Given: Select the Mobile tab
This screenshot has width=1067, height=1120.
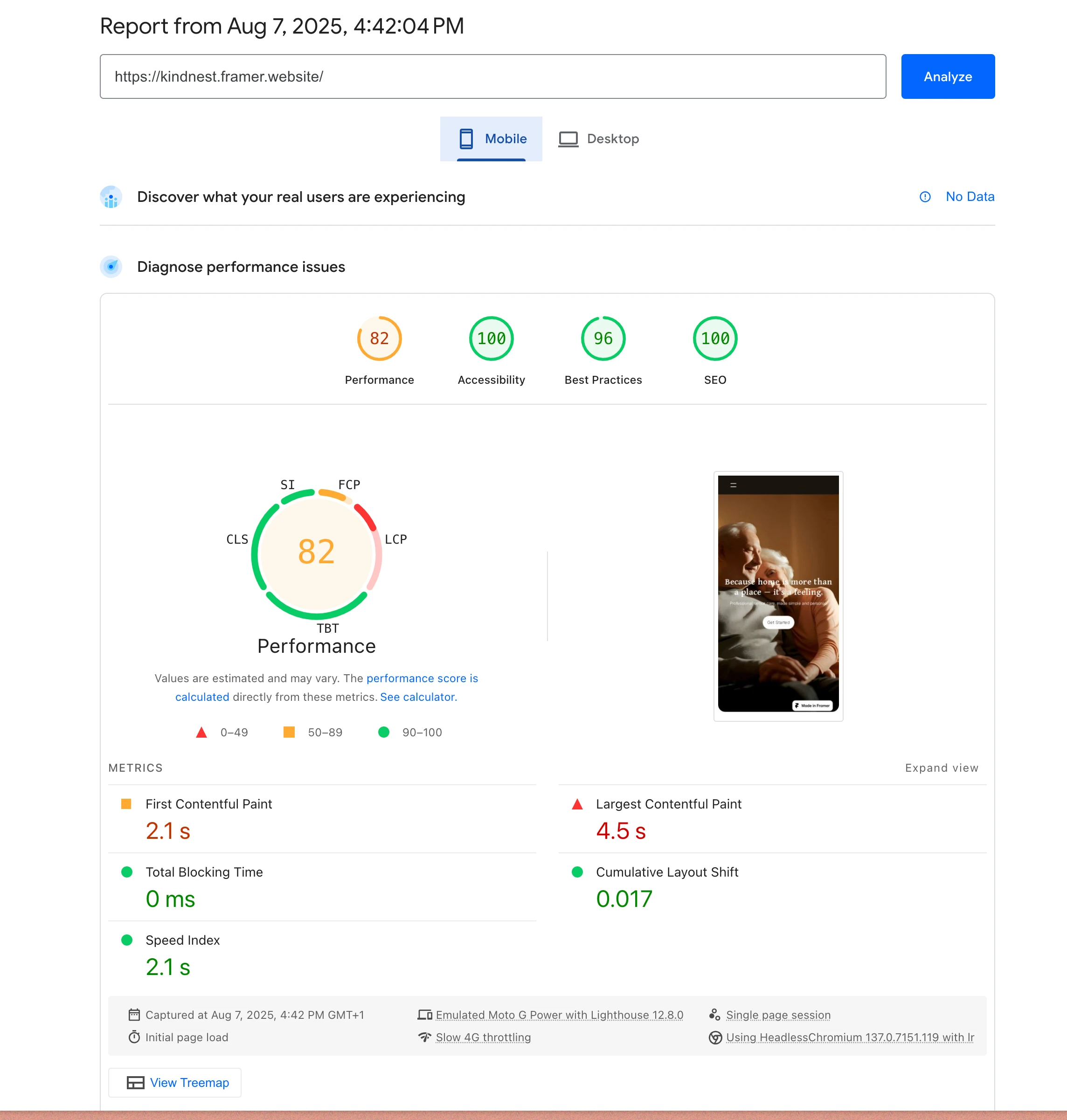Looking at the screenshot, I should (x=492, y=138).
